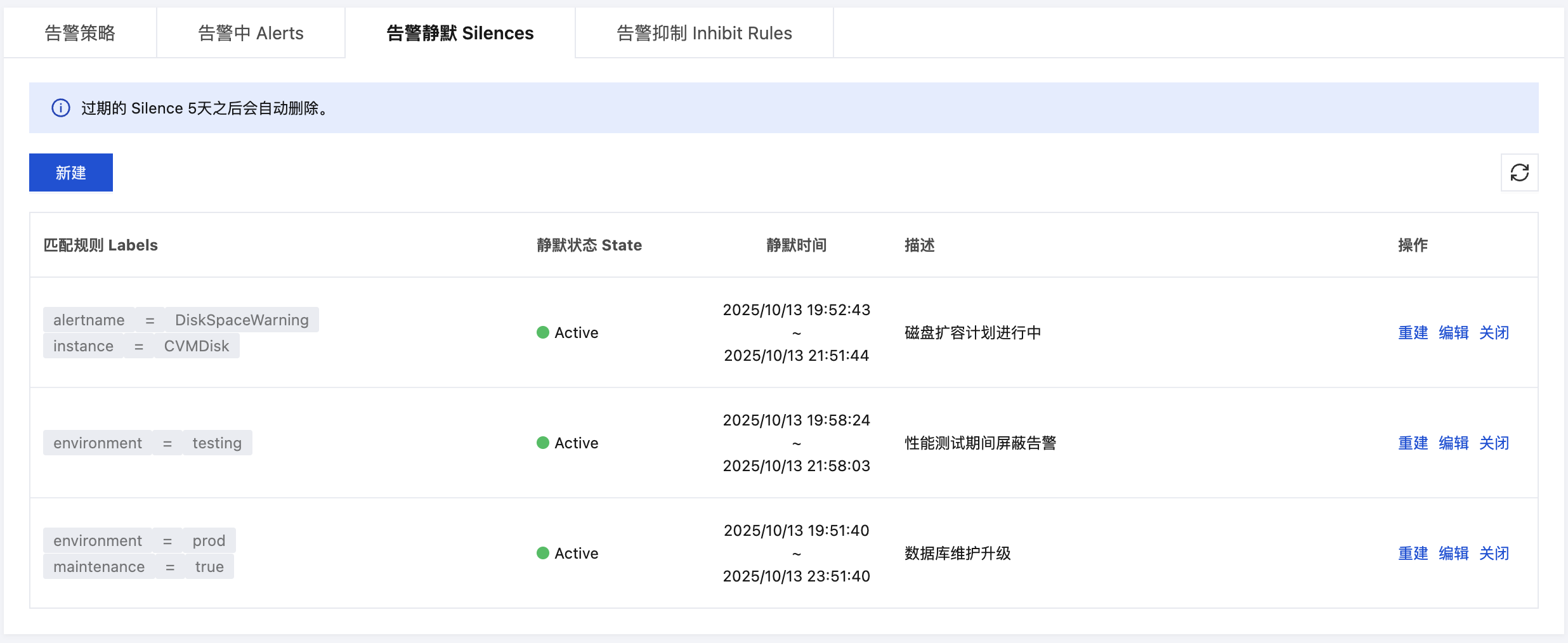Image resolution: width=1568 pixels, height=643 pixels.
Task: Click the blue 新建 button
Action: click(71, 172)
